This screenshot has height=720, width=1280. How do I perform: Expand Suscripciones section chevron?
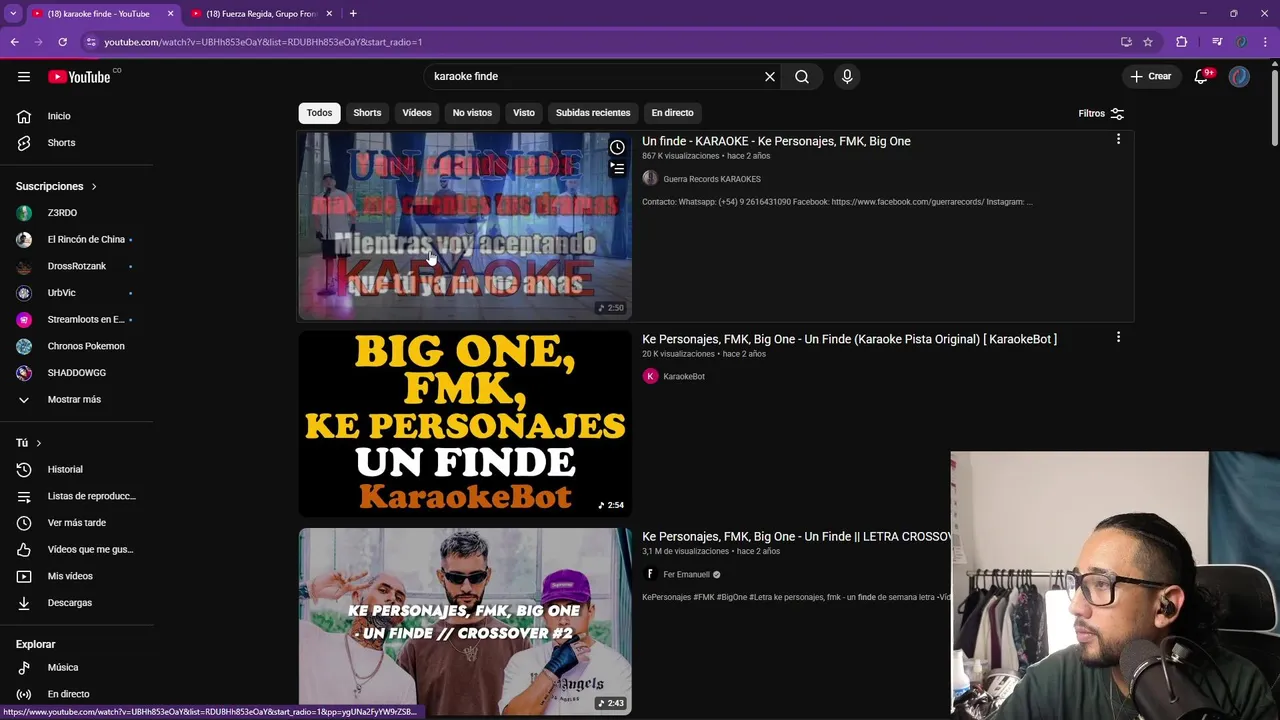(94, 186)
